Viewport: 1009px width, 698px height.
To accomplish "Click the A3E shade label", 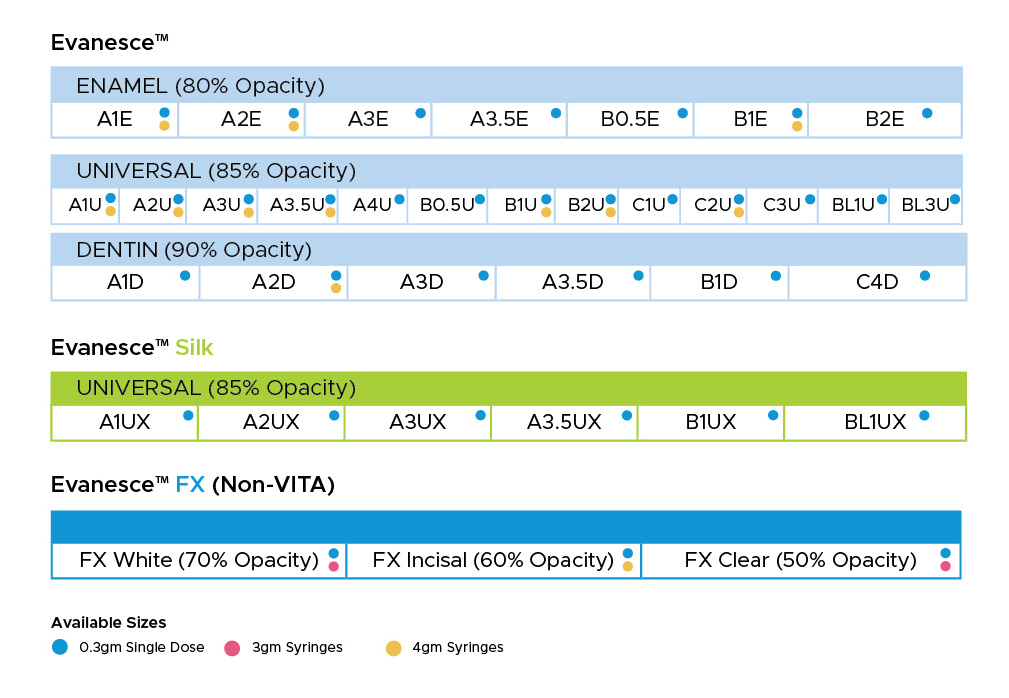I will pyautogui.click(x=368, y=119).
